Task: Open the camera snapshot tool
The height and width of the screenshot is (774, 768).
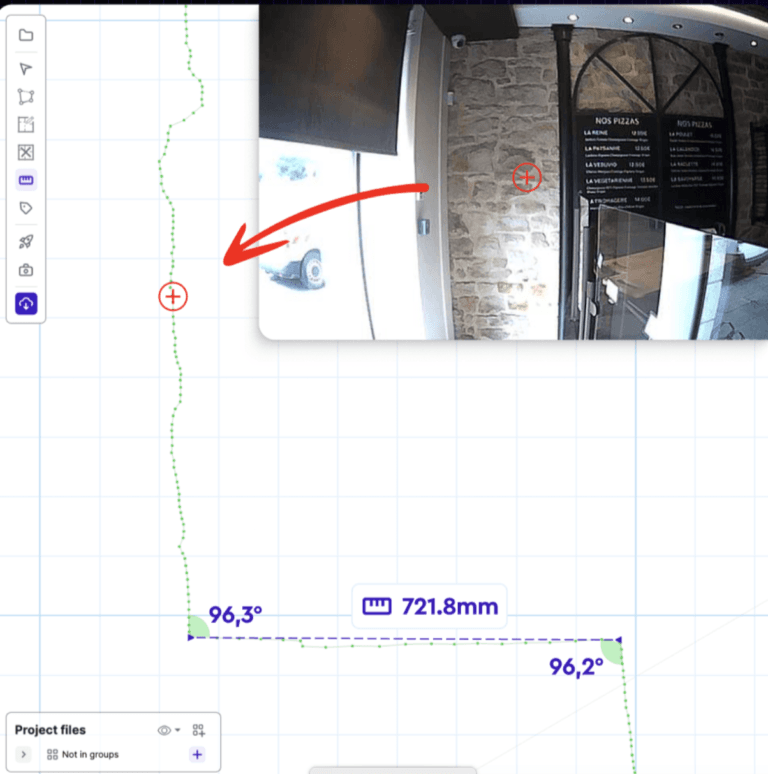Action: 26,270
